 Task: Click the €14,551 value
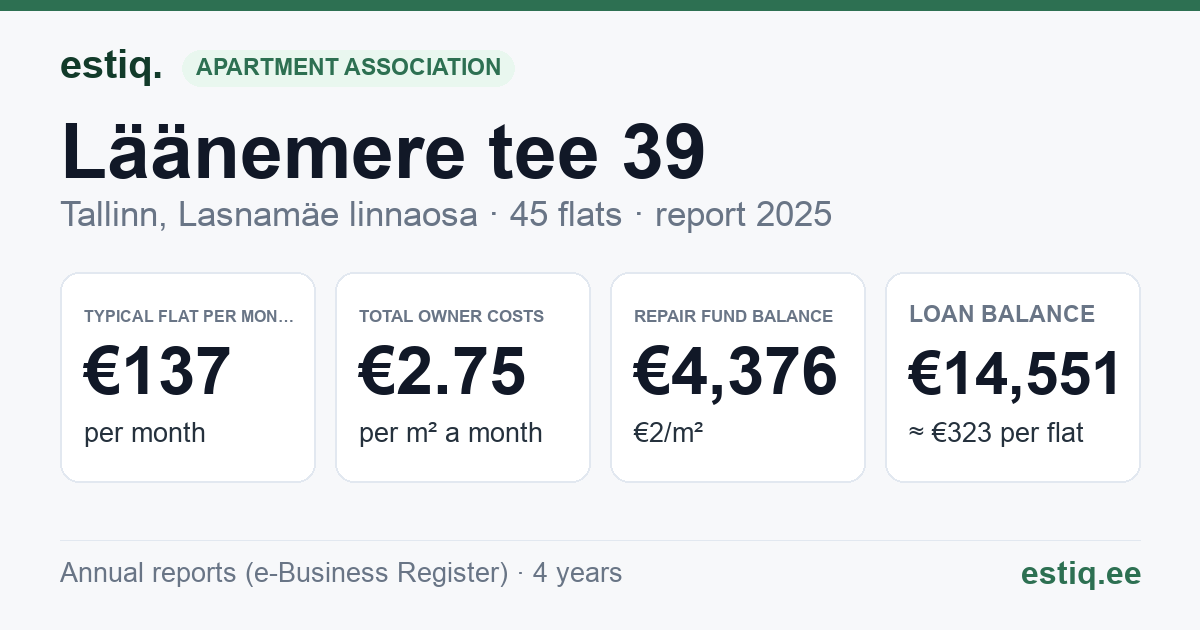[1014, 373]
